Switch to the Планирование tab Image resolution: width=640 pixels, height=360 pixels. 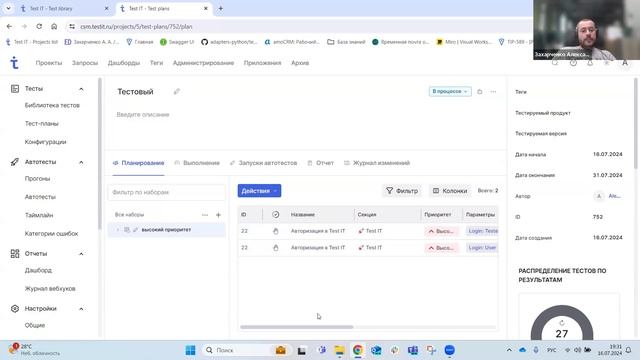139,163
